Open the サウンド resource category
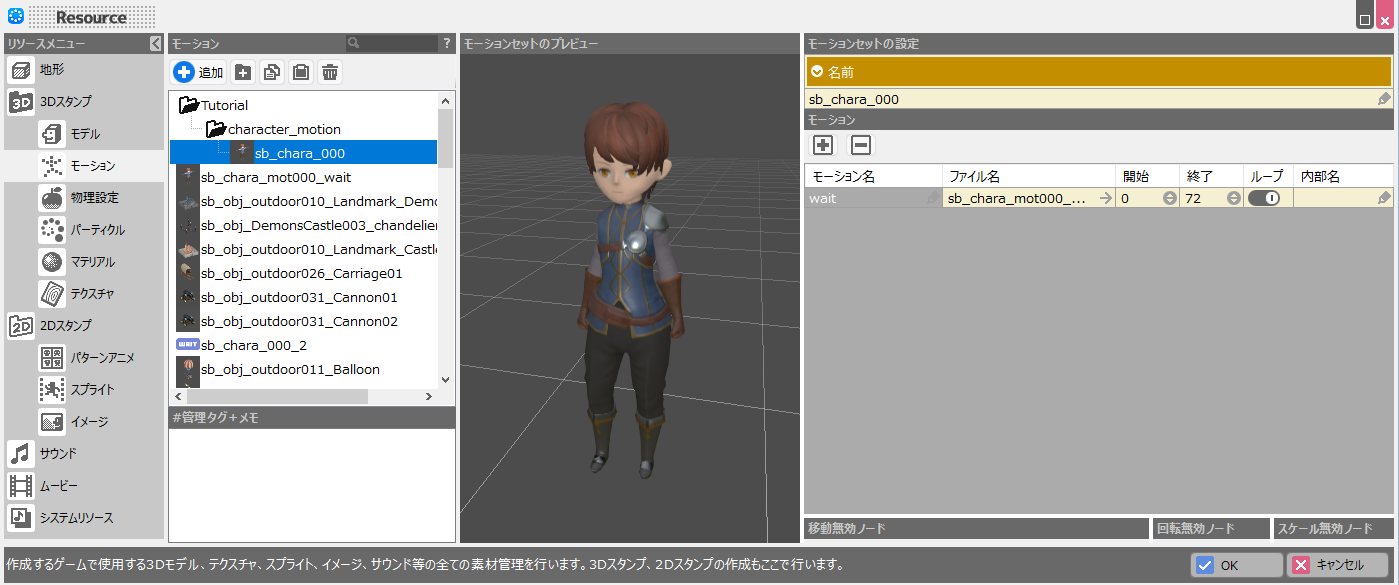 tap(57, 454)
